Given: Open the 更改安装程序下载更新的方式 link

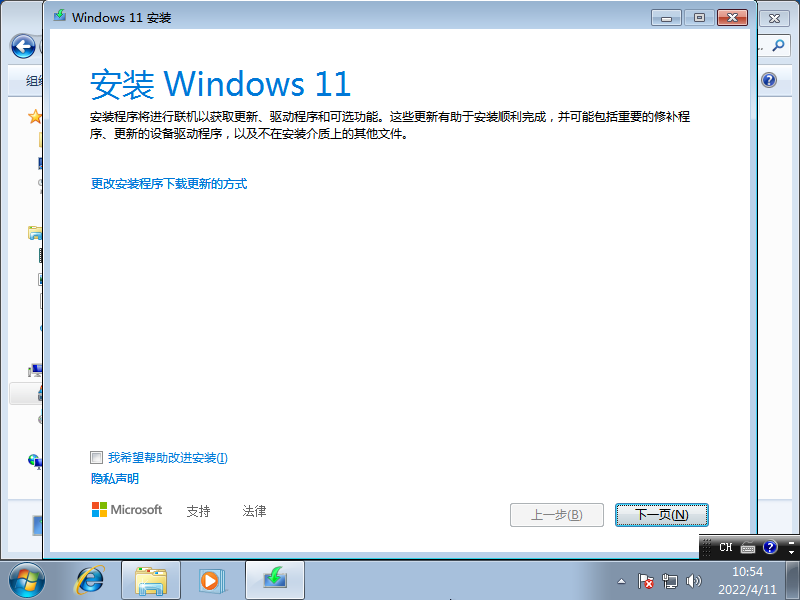Looking at the screenshot, I should pyautogui.click(x=168, y=184).
